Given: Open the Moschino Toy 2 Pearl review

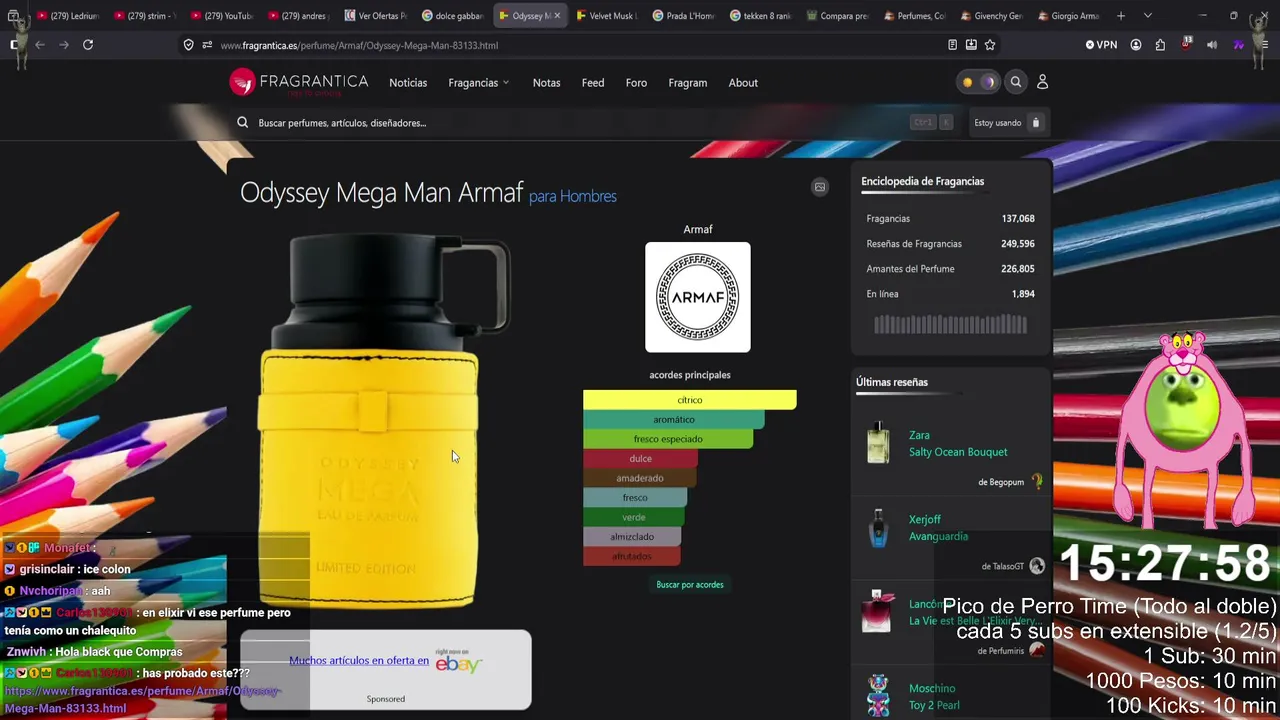Looking at the screenshot, I should pos(934,697).
